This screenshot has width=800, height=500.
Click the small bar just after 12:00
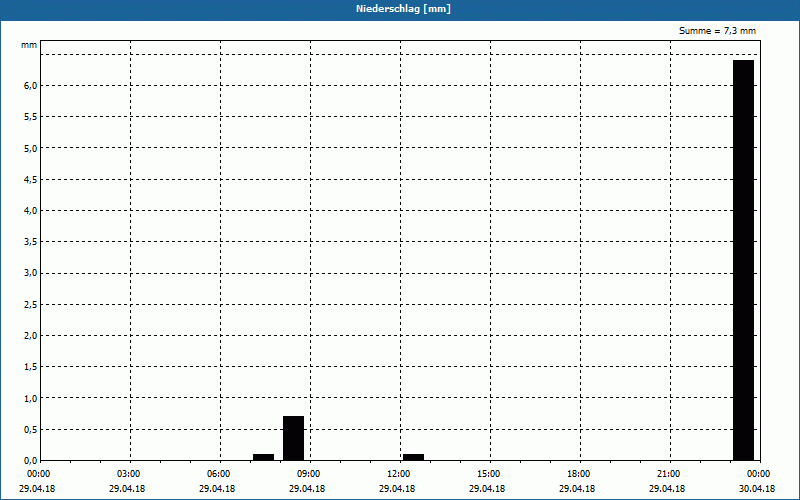click(413, 457)
